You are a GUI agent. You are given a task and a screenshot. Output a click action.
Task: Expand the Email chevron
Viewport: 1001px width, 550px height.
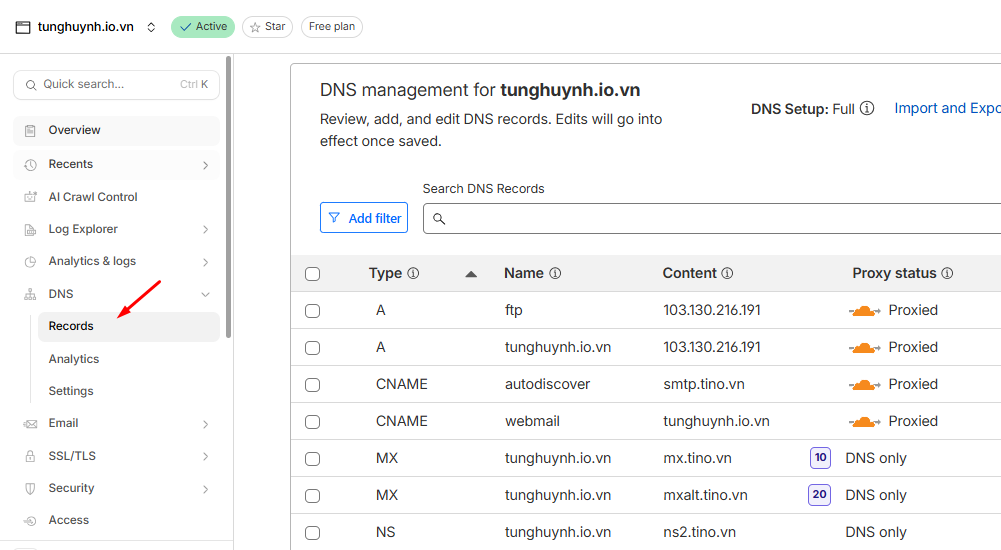(206, 424)
